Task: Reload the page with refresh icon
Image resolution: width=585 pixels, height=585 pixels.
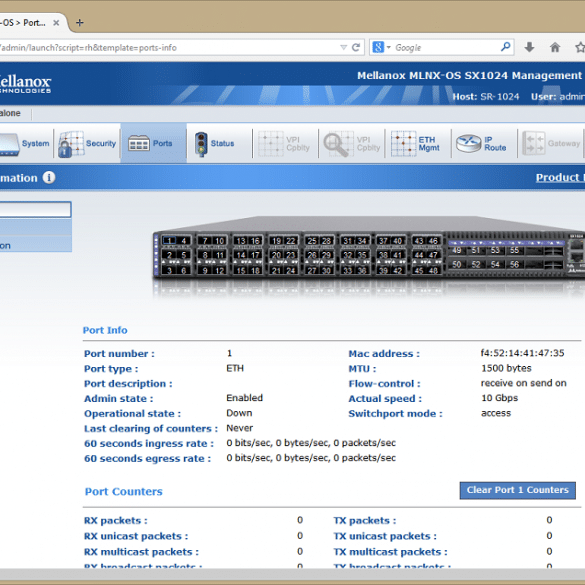Action: (356, 47)
